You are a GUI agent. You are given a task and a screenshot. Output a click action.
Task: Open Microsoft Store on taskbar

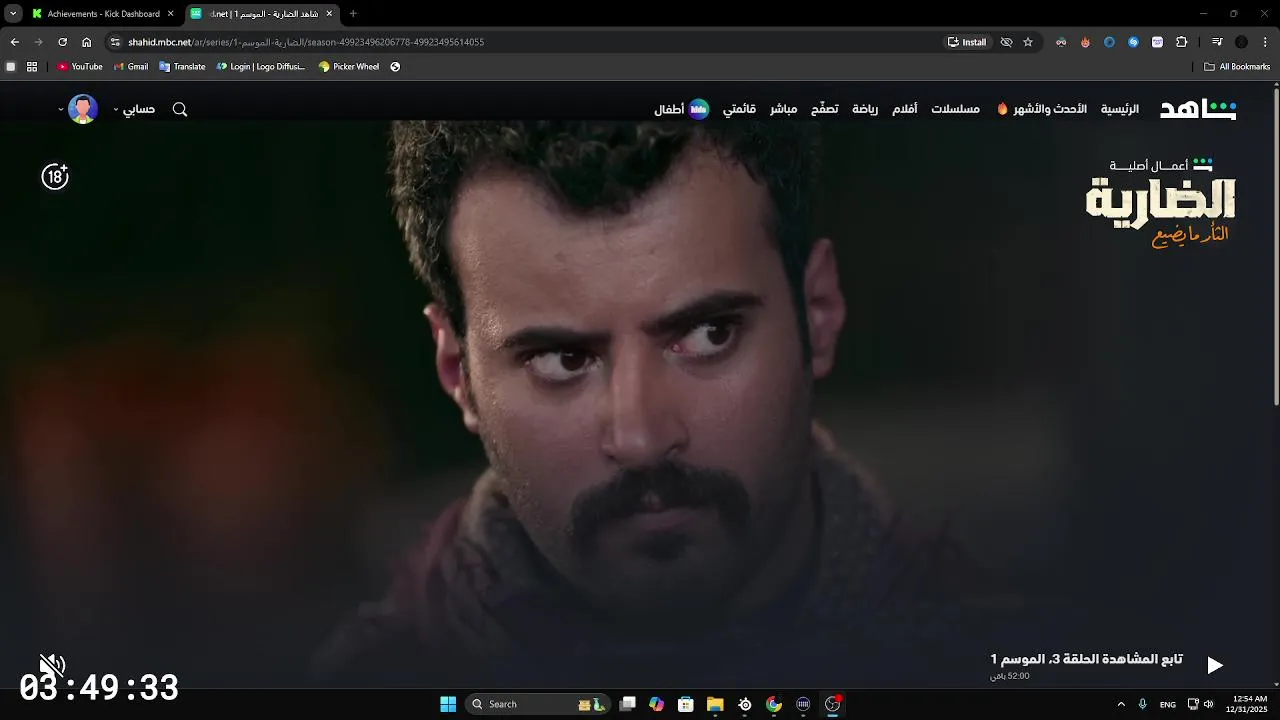click(686, 704)
